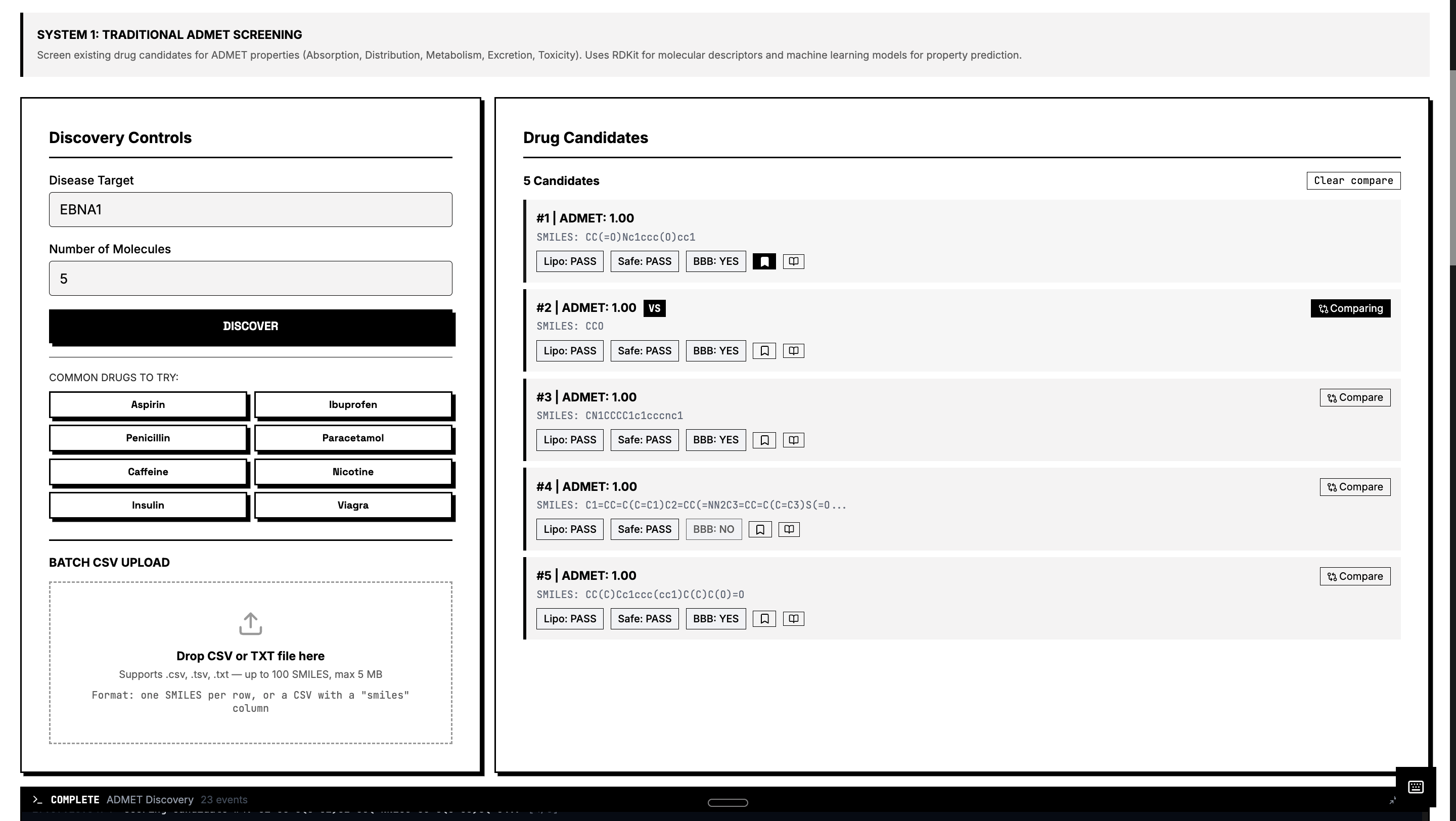The image size is (1456, 821).
Task: Choose the Viagra preset drug
Action: [x=353, y=505]
